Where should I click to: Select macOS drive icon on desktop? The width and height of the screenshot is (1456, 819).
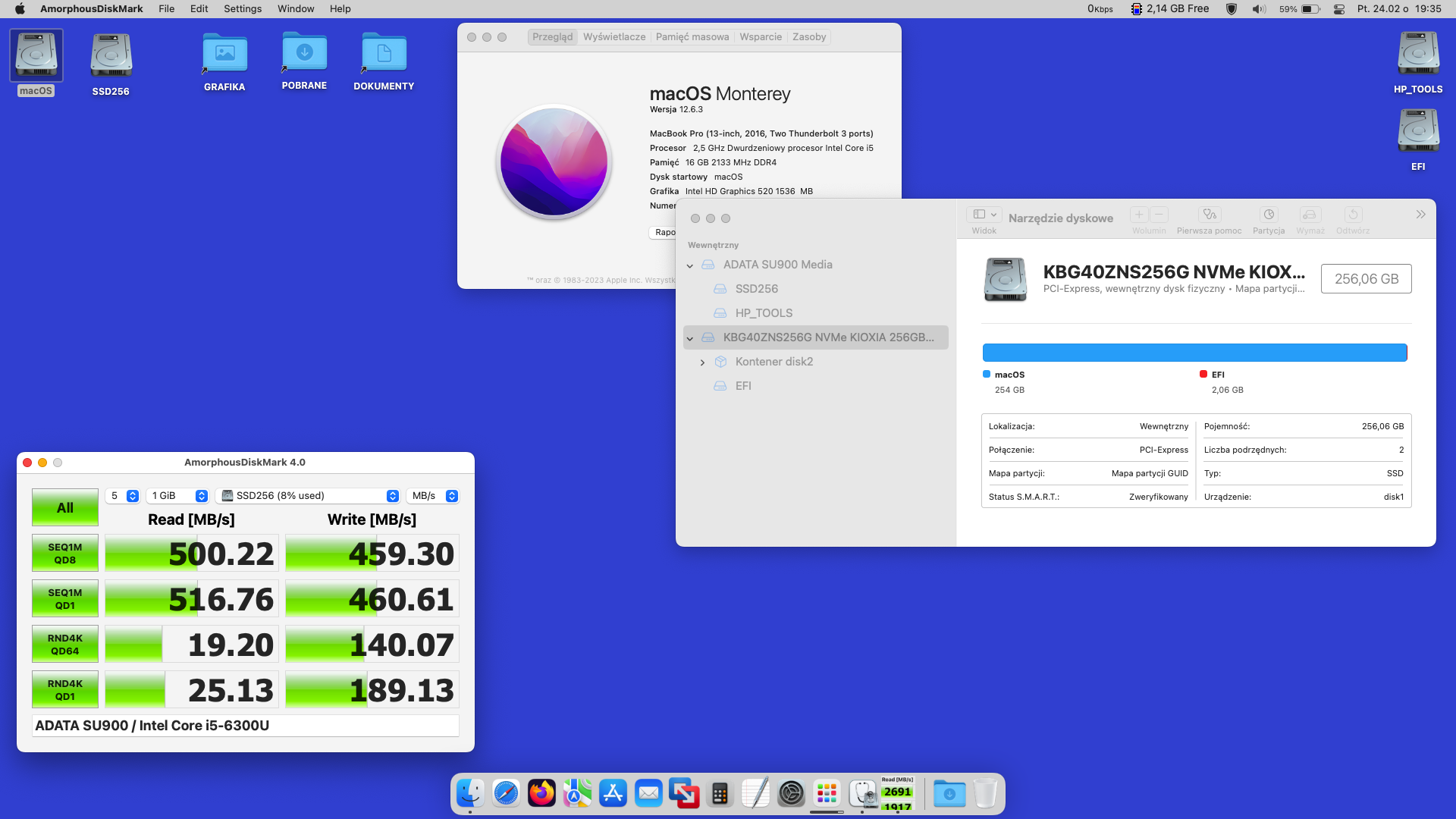pyautogui.click(x=36, y=55)
